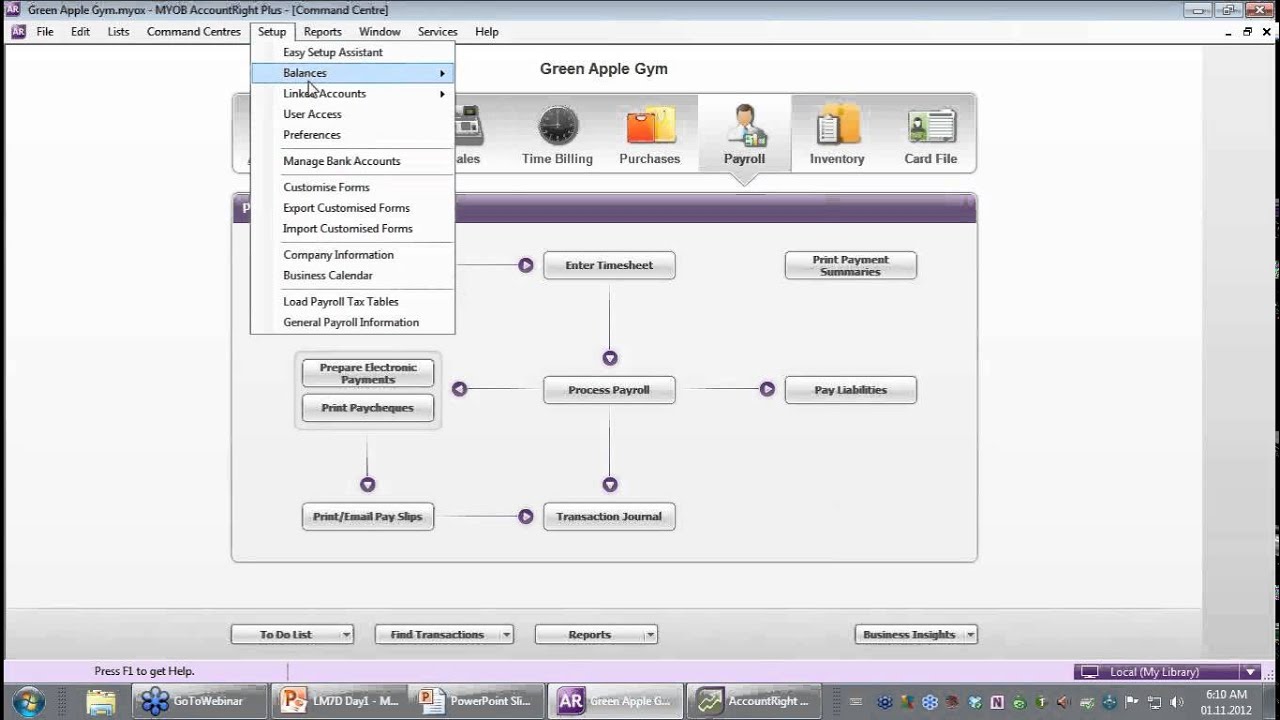This screenshot has width=1280, height=720.
Task: Expand the Business Insights dropdown arrow
Action: tap(970, 635)
